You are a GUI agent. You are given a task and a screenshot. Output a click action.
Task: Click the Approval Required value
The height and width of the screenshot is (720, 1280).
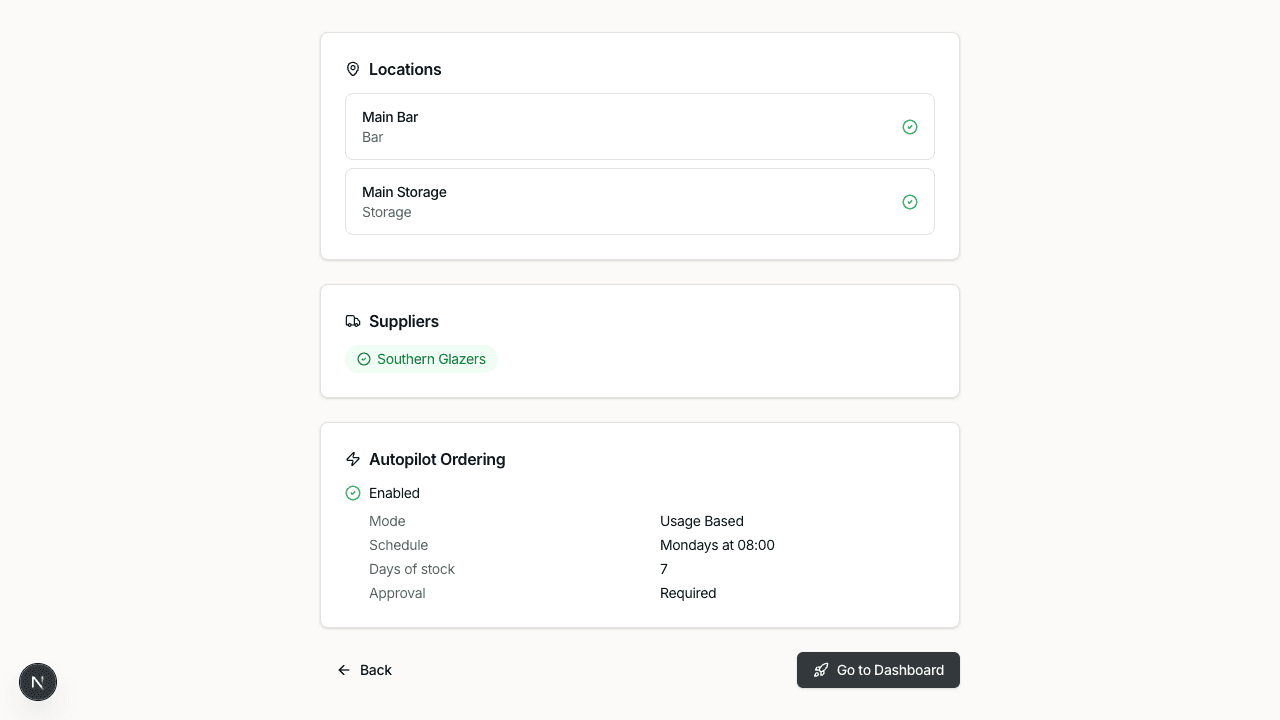tap(688, 593)
